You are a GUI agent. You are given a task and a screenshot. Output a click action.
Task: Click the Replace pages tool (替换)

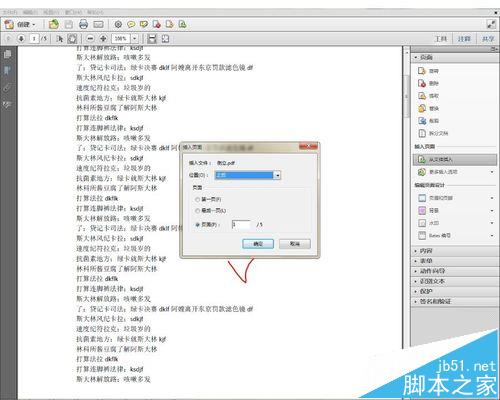click(x=429, y=108)
